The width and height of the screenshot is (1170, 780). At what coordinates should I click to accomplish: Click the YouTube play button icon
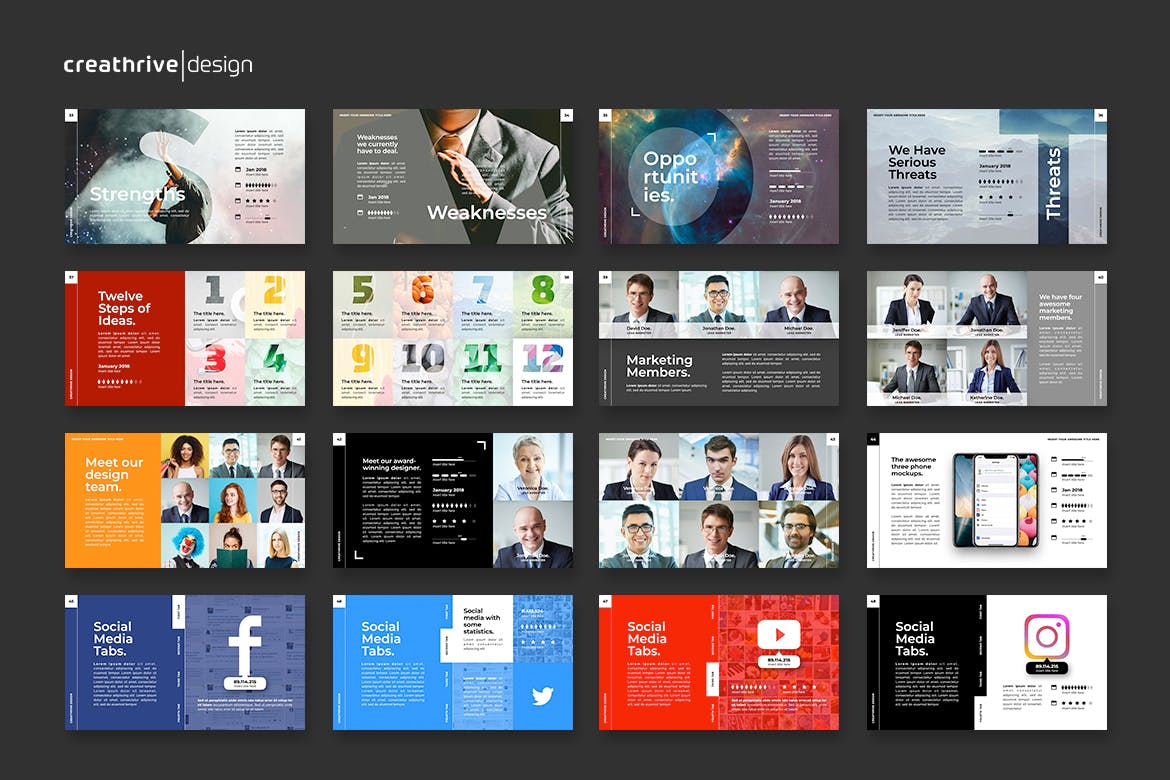(x=778, y=633)
